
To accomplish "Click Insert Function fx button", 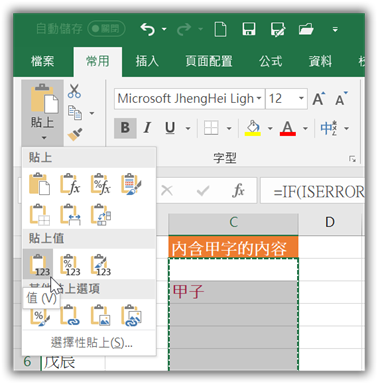I will point(239,191).
